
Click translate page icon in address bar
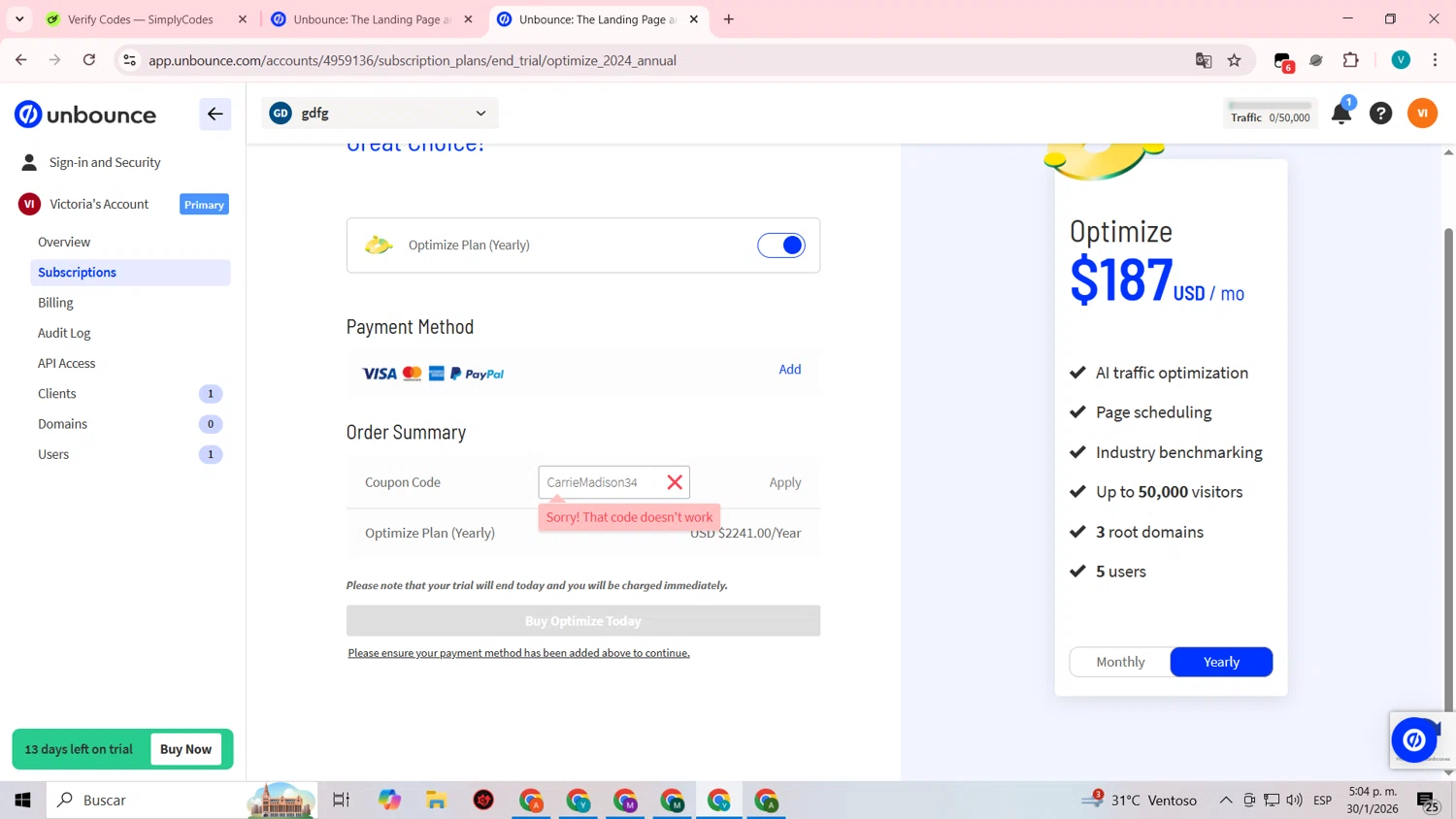pyautogui.click(x=1204, y=60)
